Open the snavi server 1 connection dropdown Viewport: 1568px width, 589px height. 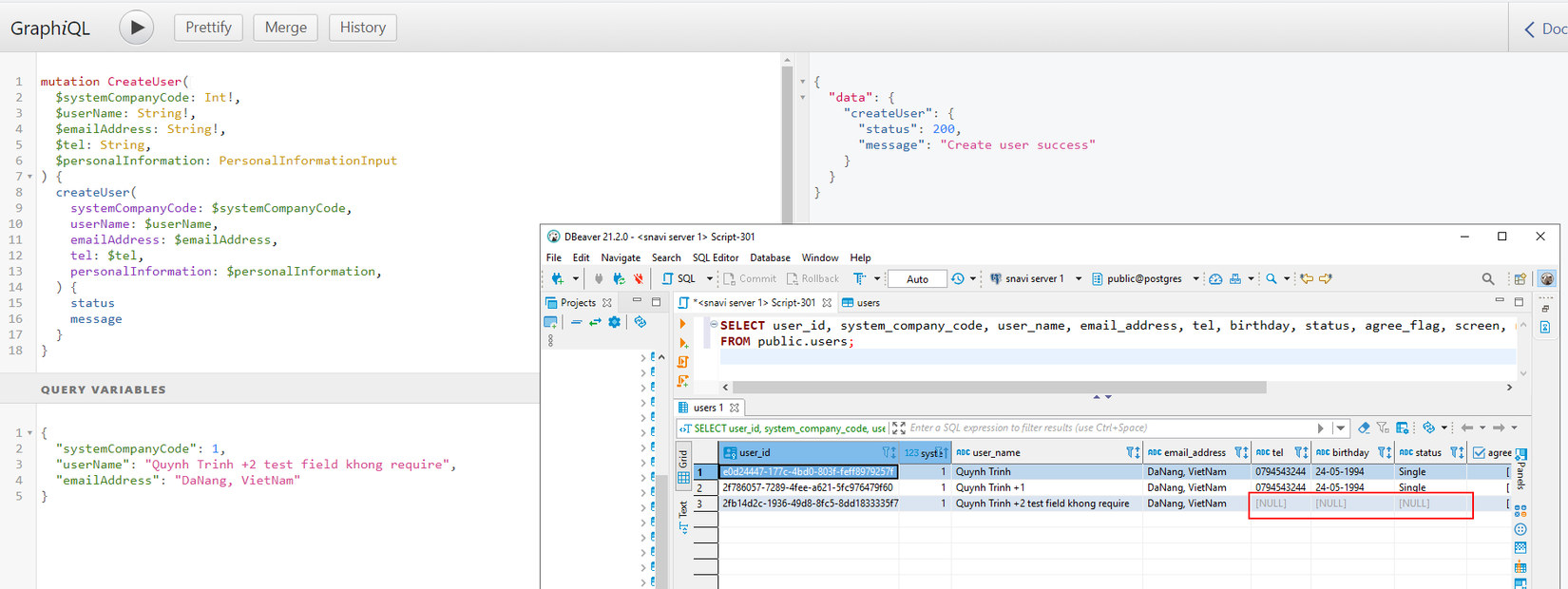(1079, 279)
